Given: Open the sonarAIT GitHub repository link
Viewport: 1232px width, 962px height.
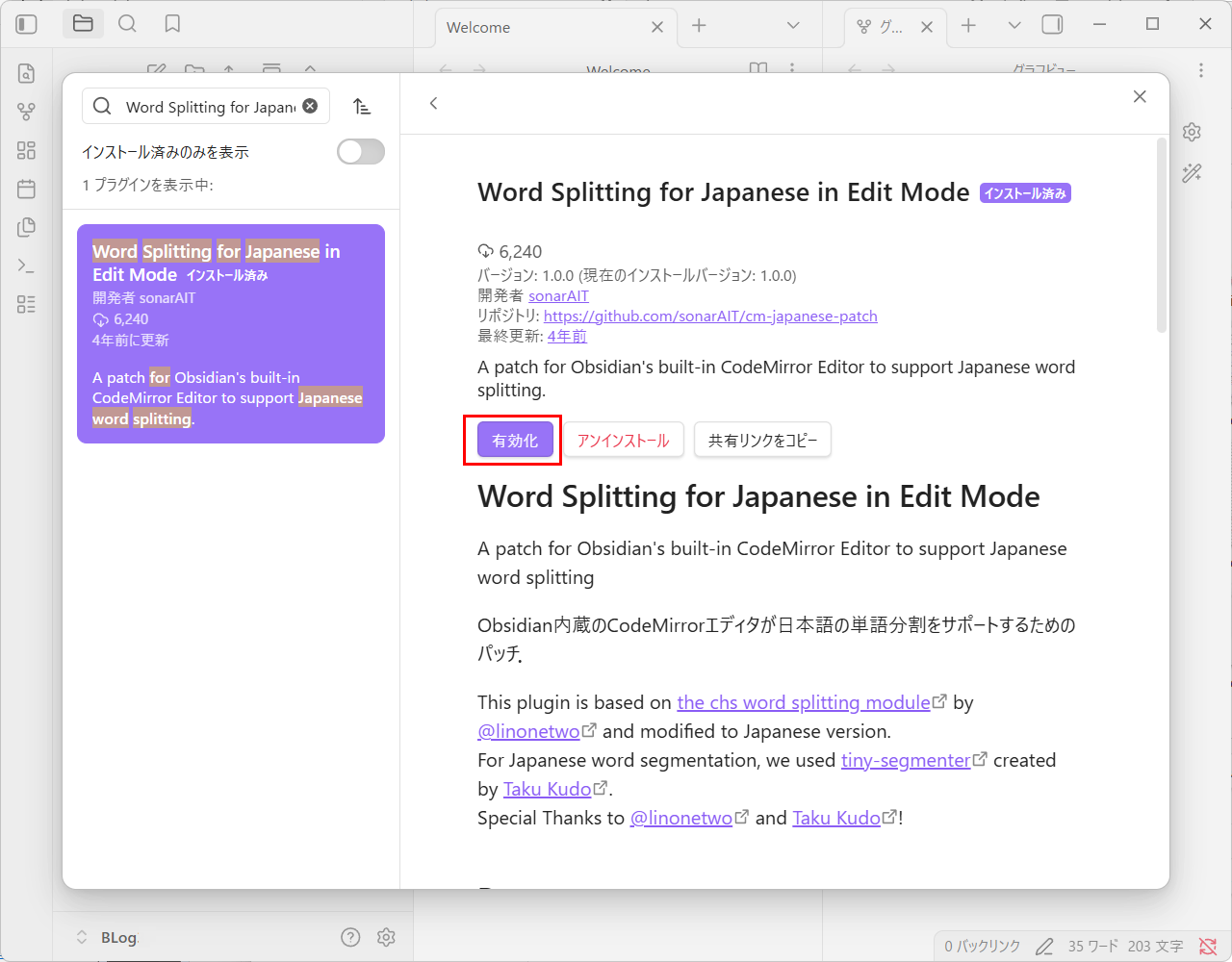Looking at the screenshot, I should click(710, 316).
